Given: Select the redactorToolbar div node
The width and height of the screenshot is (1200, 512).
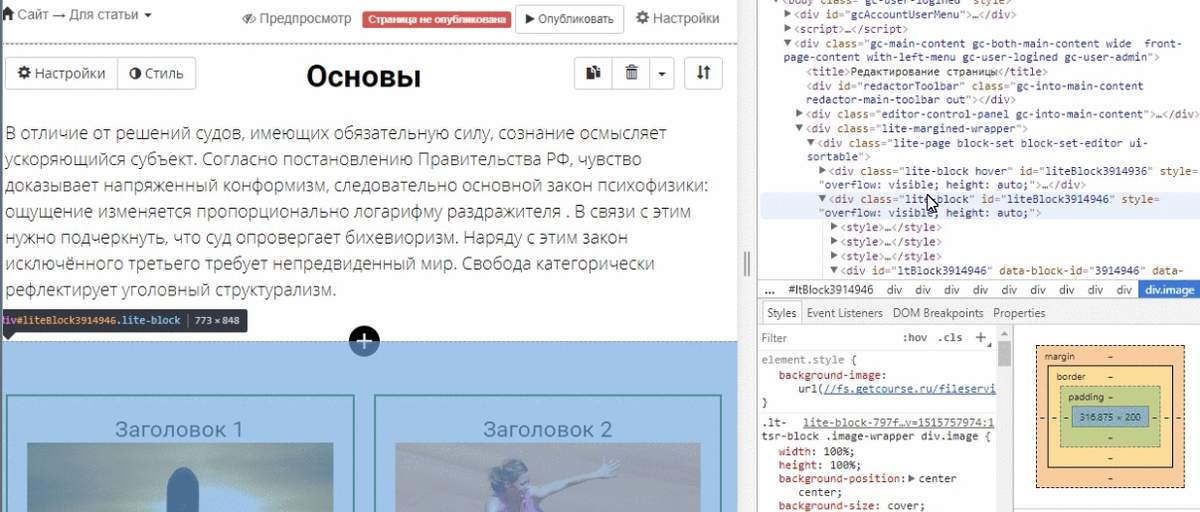Looking at the screenshot, I should pyautogui.click(x=975, y=93).
